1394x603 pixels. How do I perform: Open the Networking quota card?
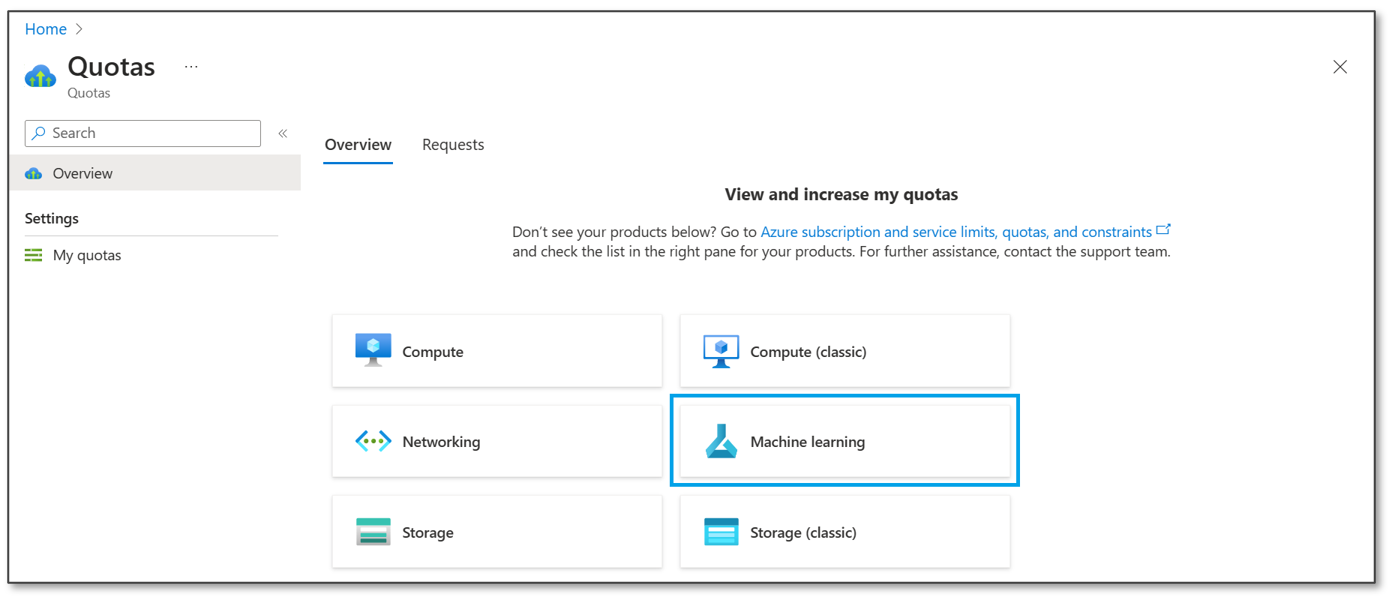[x=497, y=441]
